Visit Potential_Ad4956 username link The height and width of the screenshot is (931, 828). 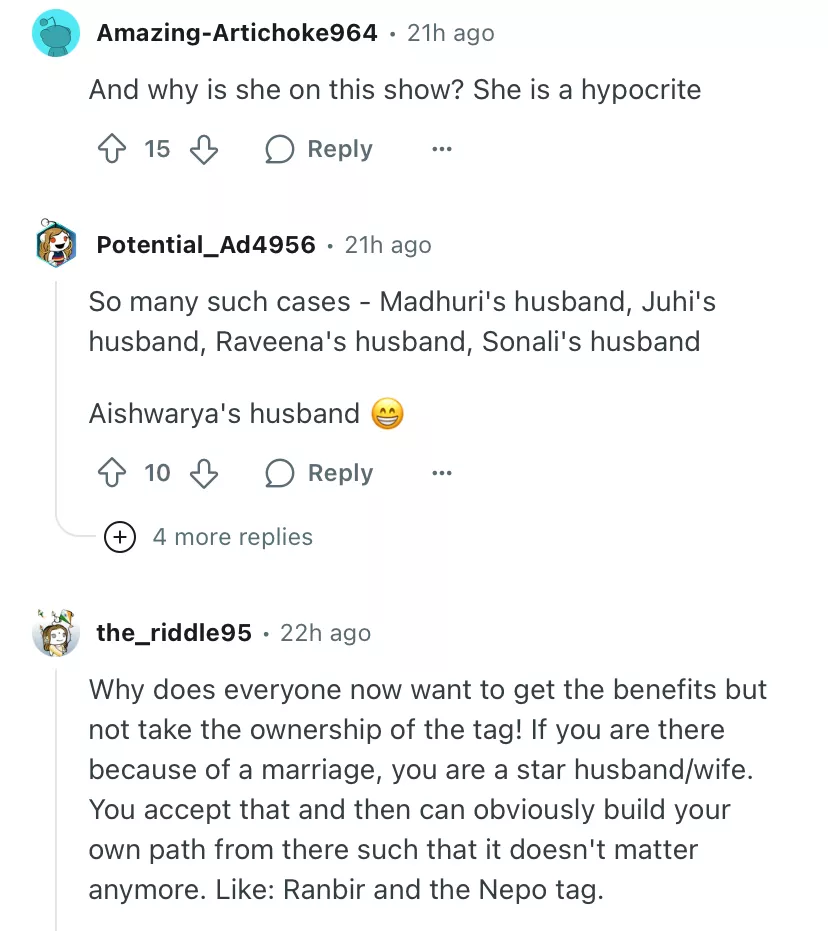[x=206, y=245]
